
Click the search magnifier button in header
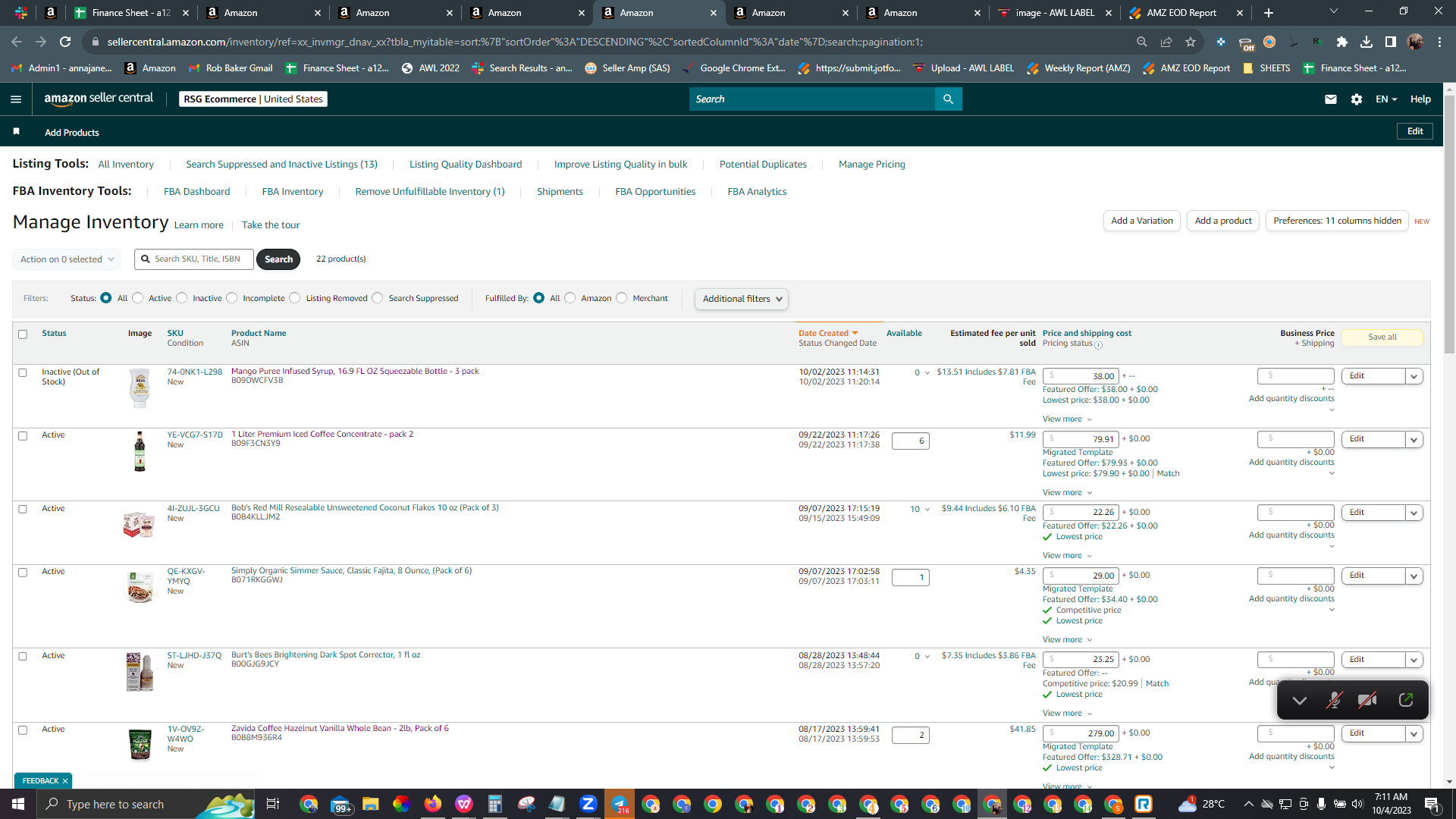click(948, 99)
